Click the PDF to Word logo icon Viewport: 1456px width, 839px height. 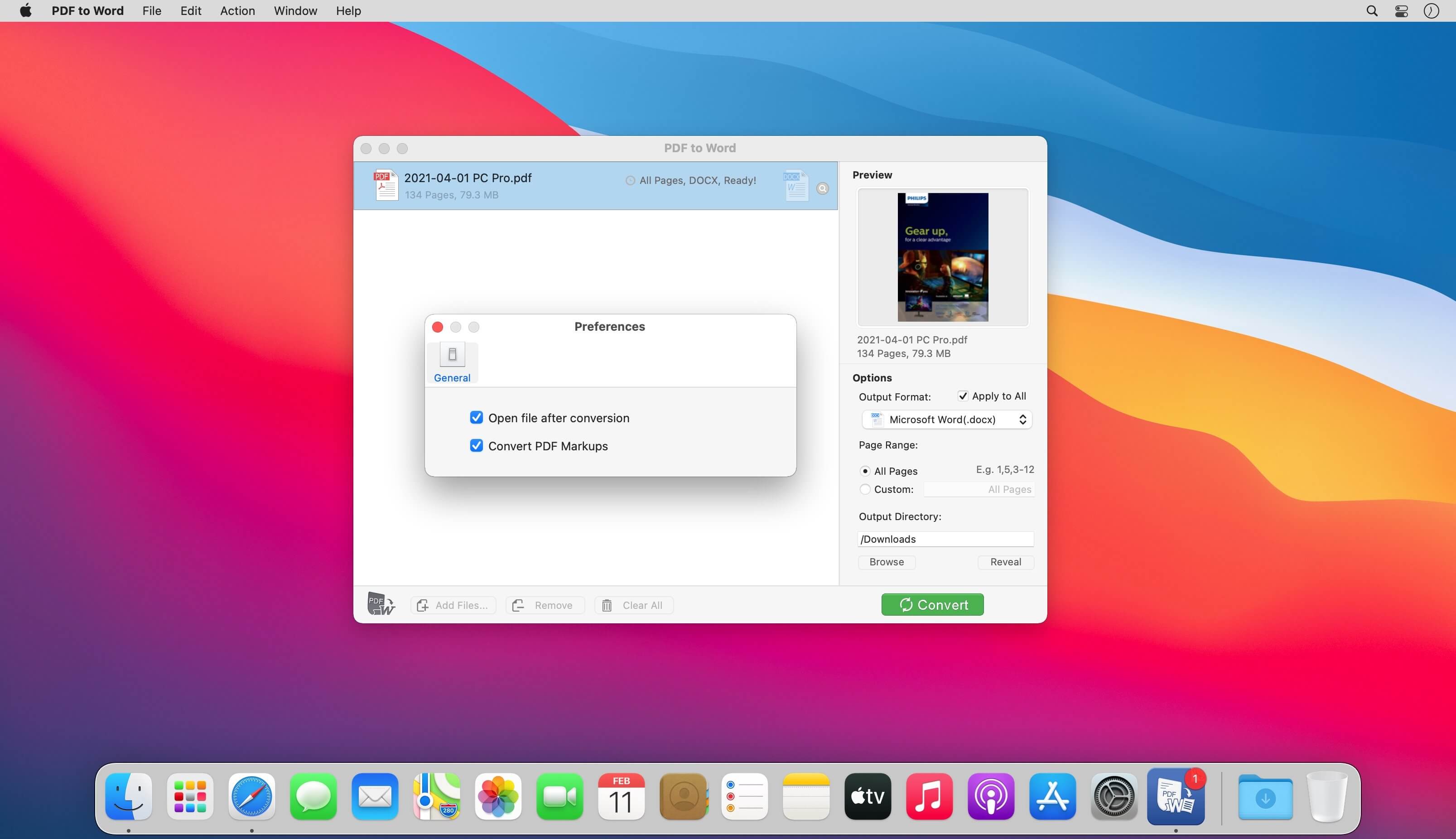coord(381,604)
